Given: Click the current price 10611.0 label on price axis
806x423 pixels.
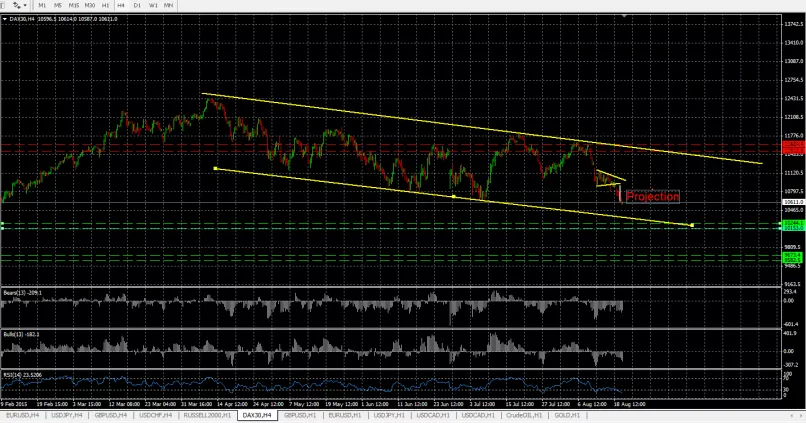Looking at the screenshot, I should pos(793,203).
